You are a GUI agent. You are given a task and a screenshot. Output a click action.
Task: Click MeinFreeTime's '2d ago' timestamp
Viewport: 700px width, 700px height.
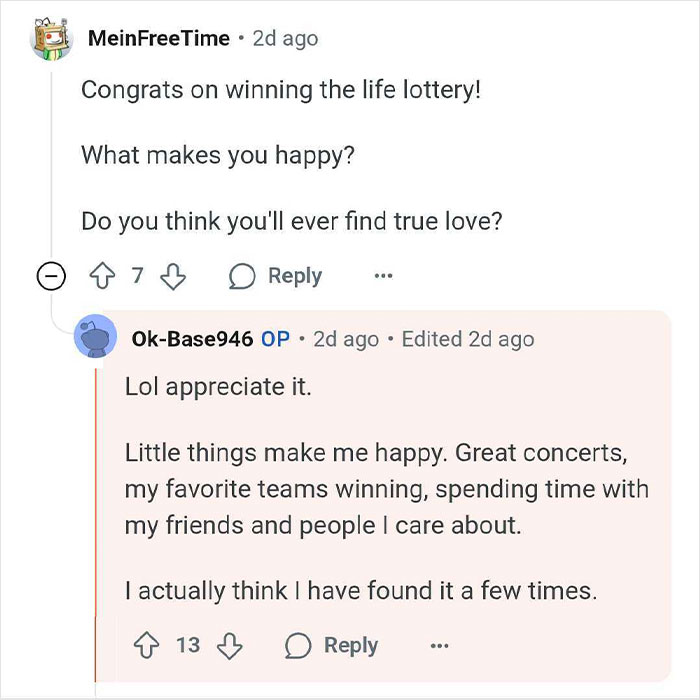(x=285, y=39)
